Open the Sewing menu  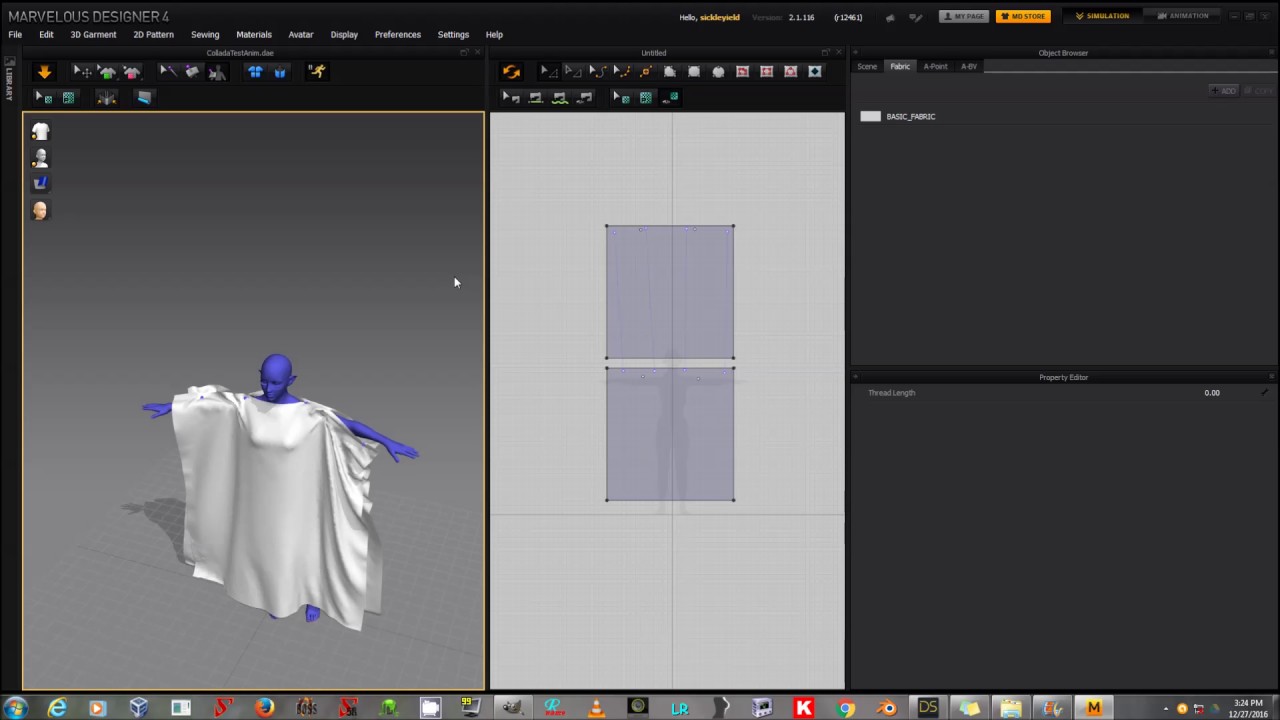click(205, 34)
